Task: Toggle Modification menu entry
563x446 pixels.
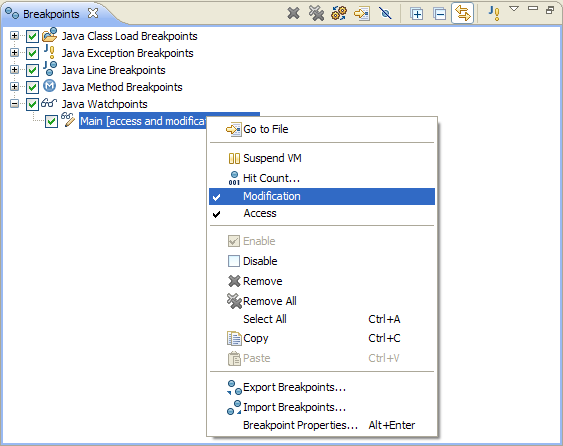Action: (322, 196)
